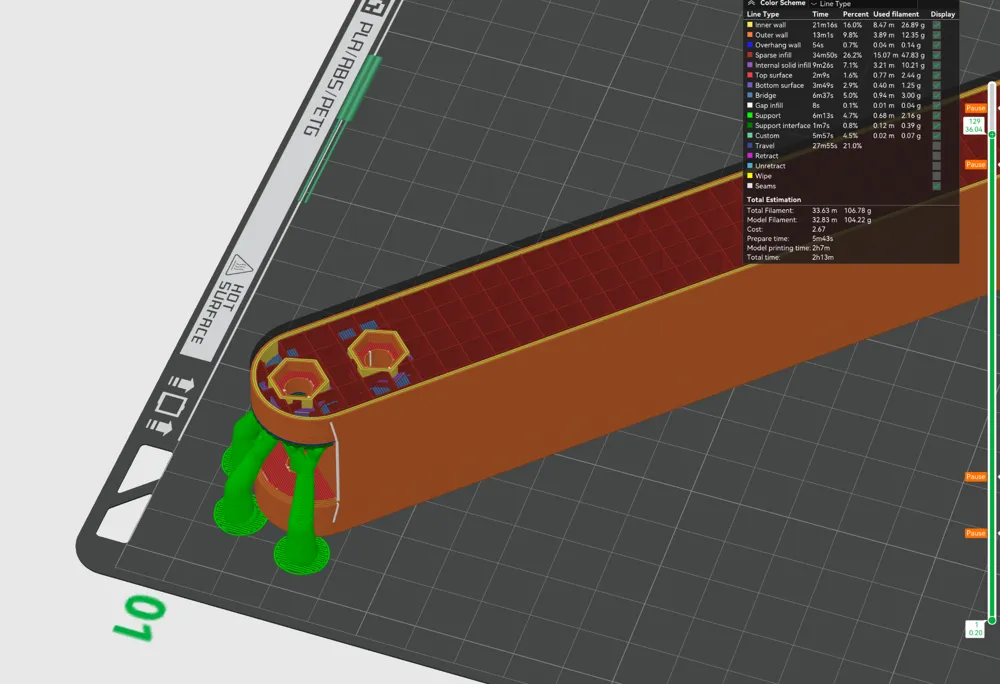
Task: Click the 'Percent' column header
Action: point(855,14)
